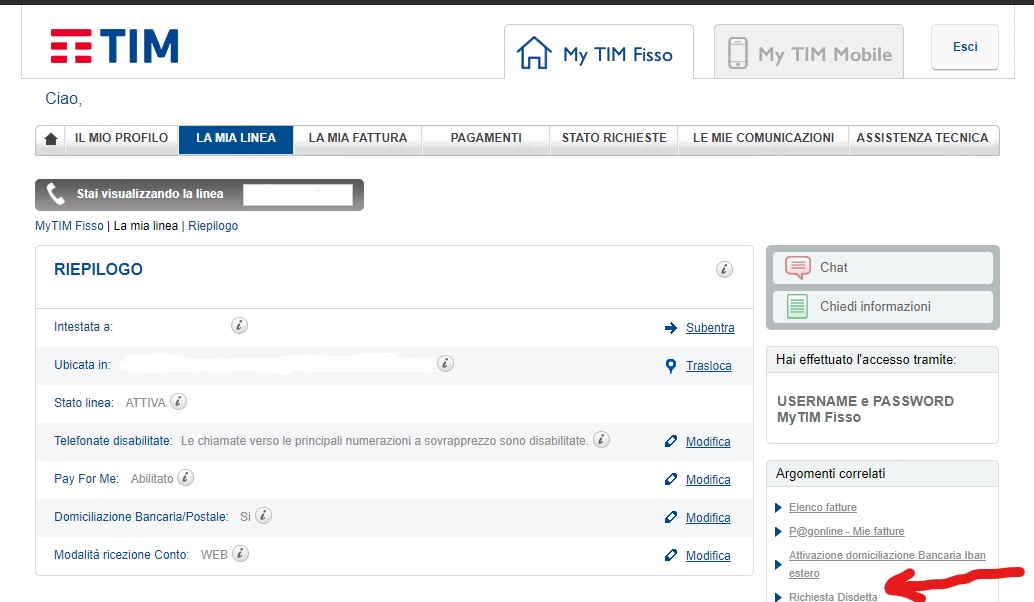This screenshot has width=1034, height=602.
Task: Click info icon beside Domiciliazione Bancaria/Postale
Action: (x=263, y=515)
